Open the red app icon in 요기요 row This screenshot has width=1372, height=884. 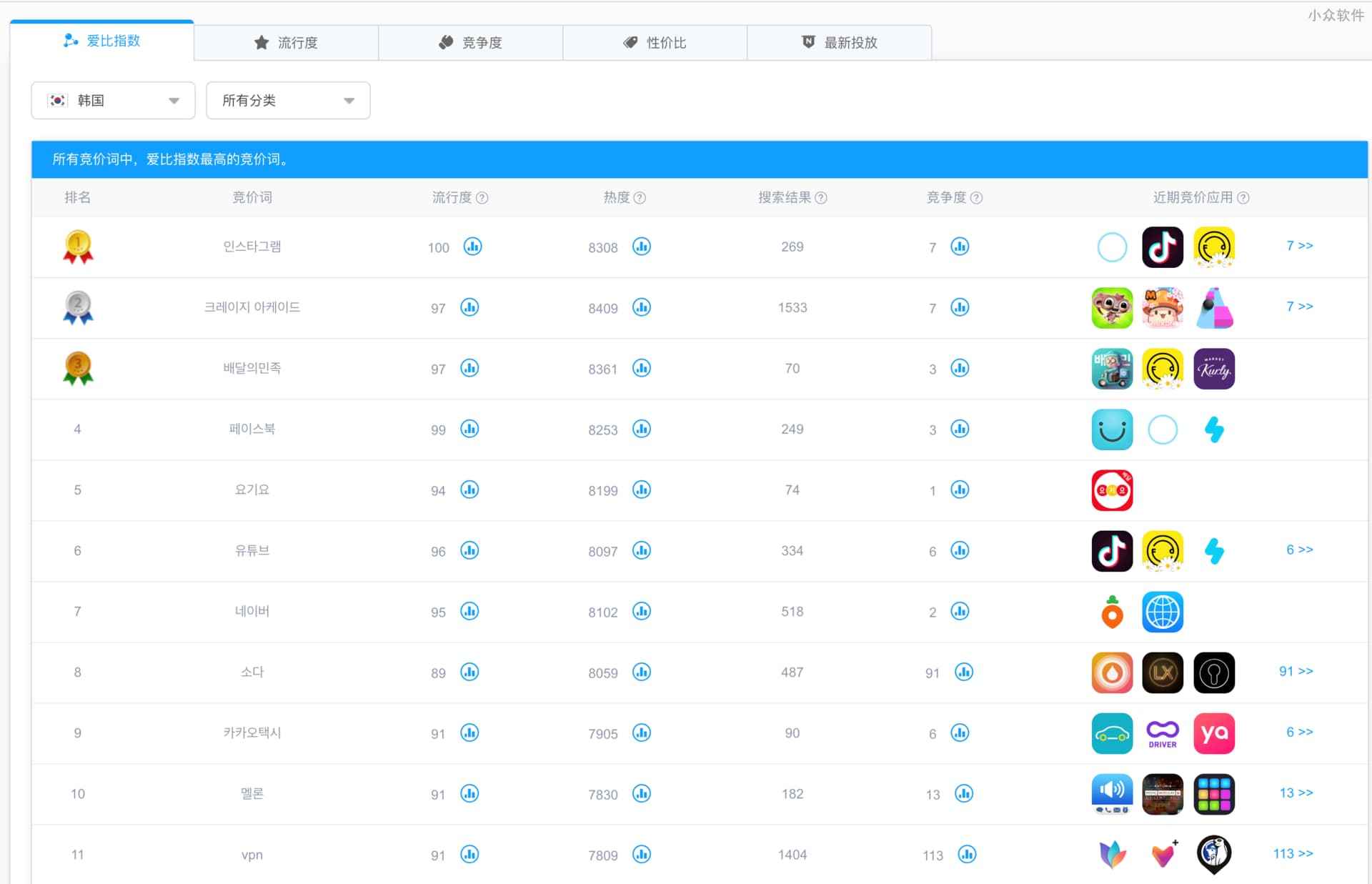pos(1112,490)
